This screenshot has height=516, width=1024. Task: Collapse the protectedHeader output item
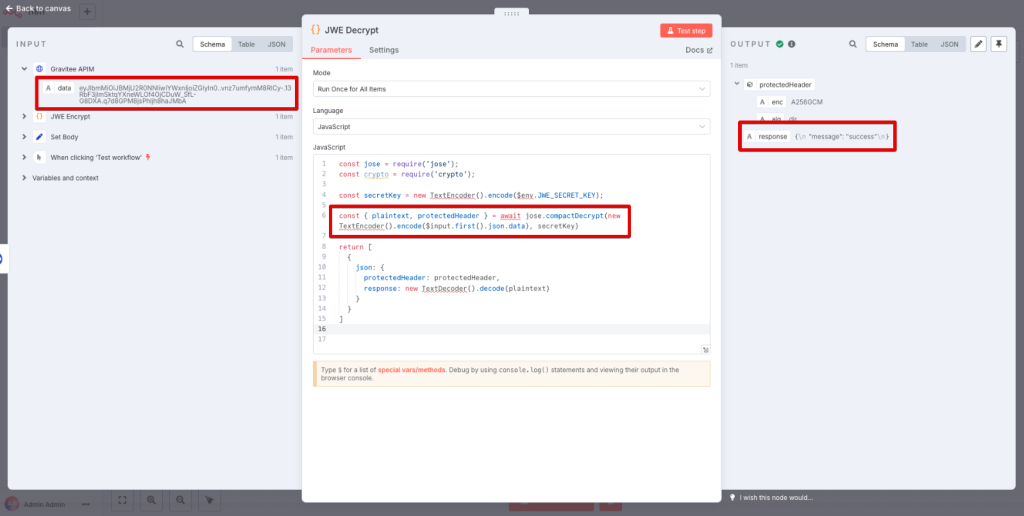pos(737,84)
